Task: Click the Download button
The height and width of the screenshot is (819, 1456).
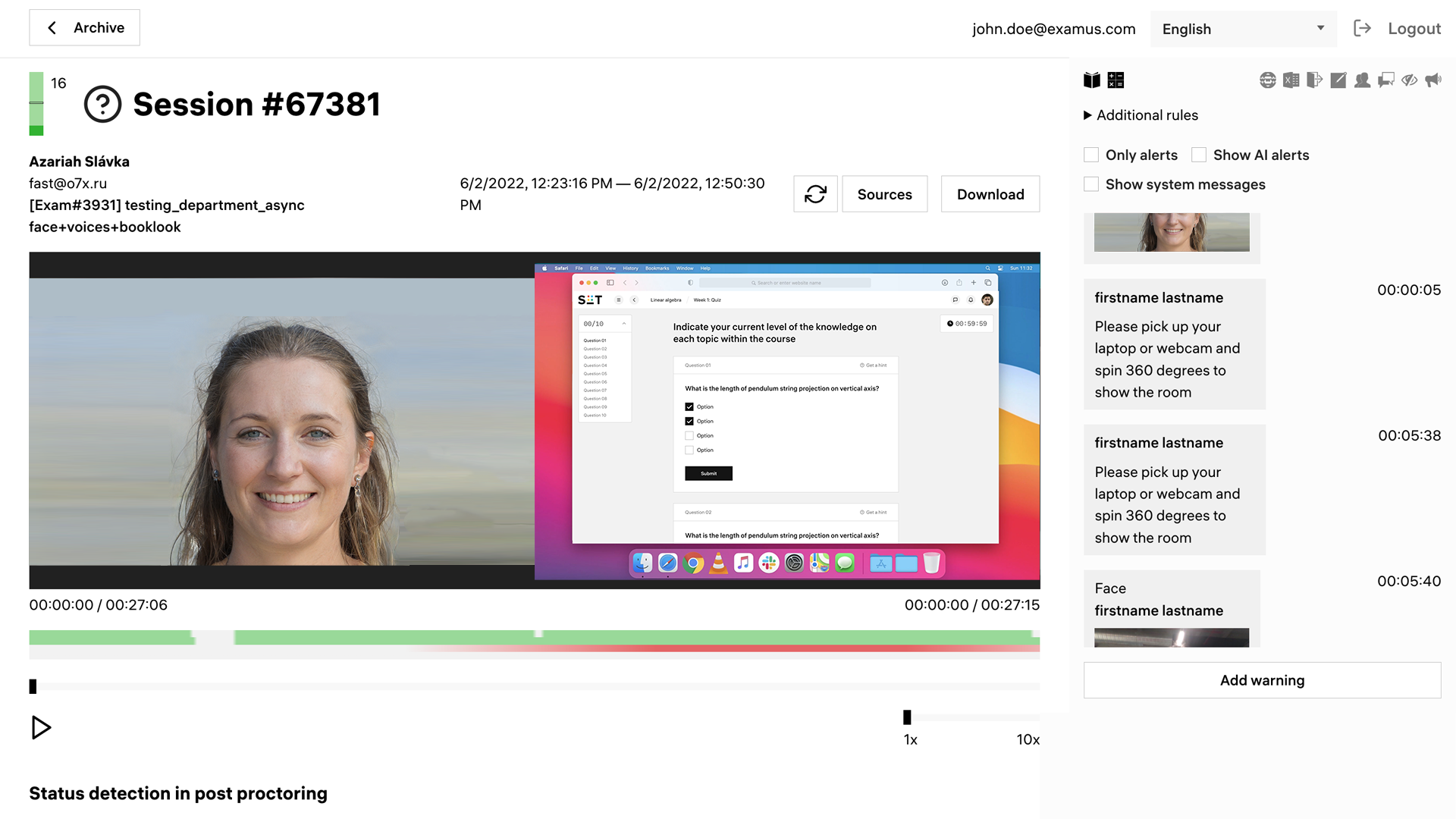Action: point(990,194)
